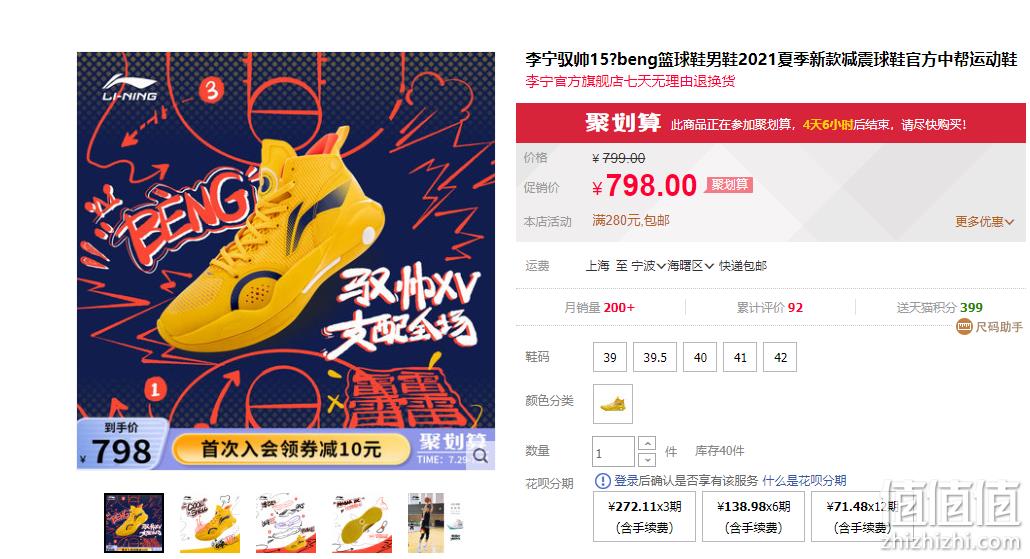This screenshot has width=1030, height=559.
Task: Increase quantity with the up arrow
Action: [x=646, y=443]
